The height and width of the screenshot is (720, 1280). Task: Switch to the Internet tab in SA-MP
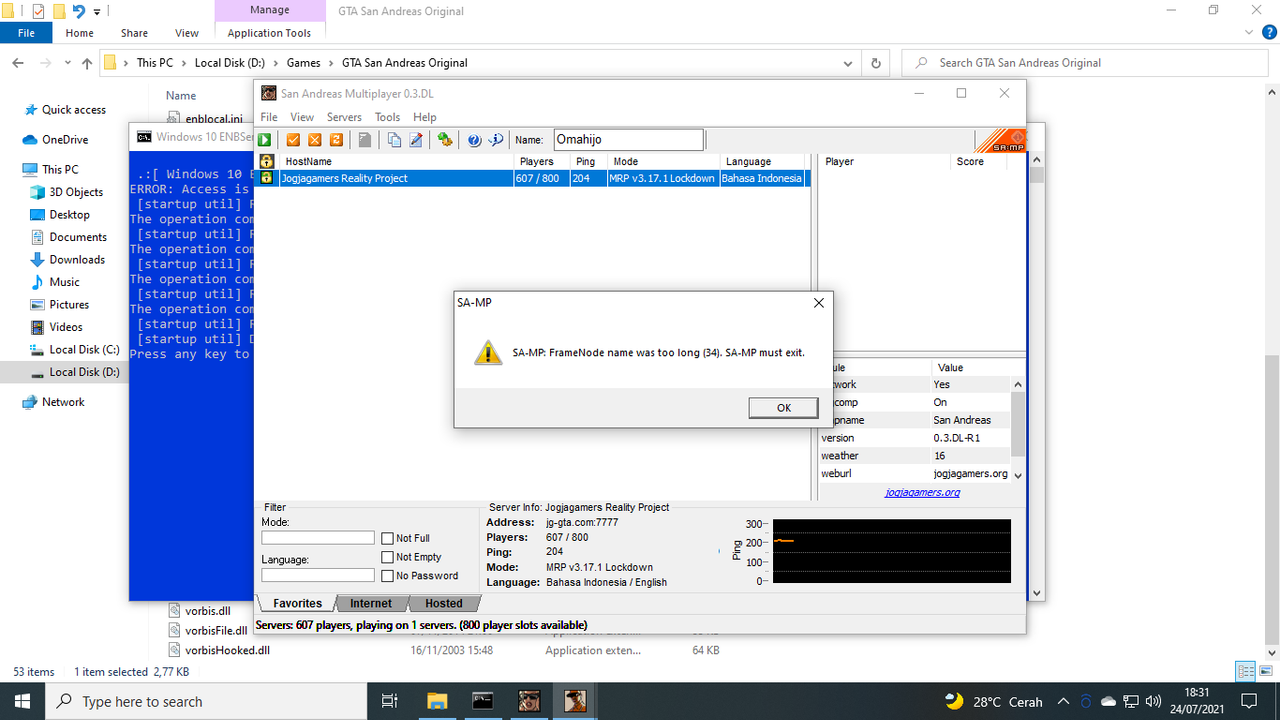[371, 603]
